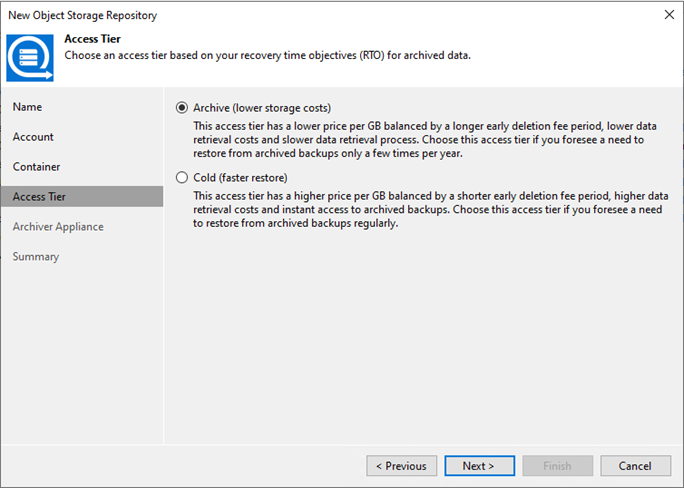
Task: Click the 'Archive (lower storage costs)' label text
Action: [261, 107]
